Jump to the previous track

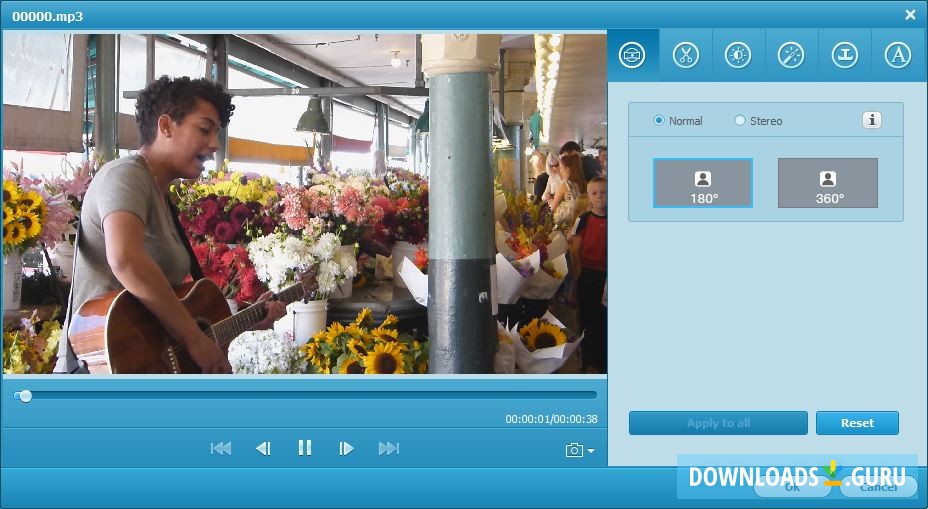pyautogui.click(x=221, y=449)
